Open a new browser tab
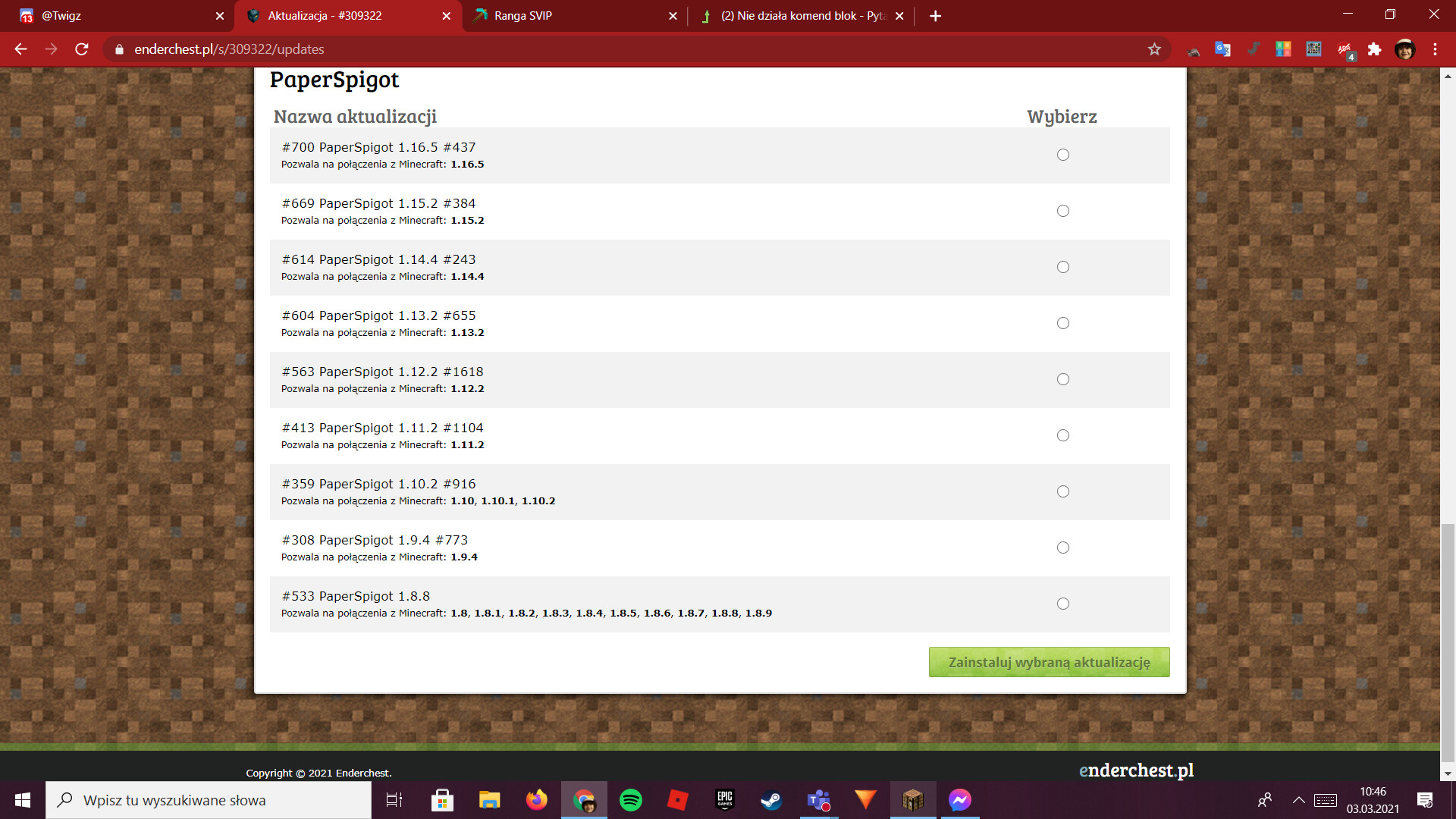The height and width of the screenshot is (819, 1456). click(935, 16)
